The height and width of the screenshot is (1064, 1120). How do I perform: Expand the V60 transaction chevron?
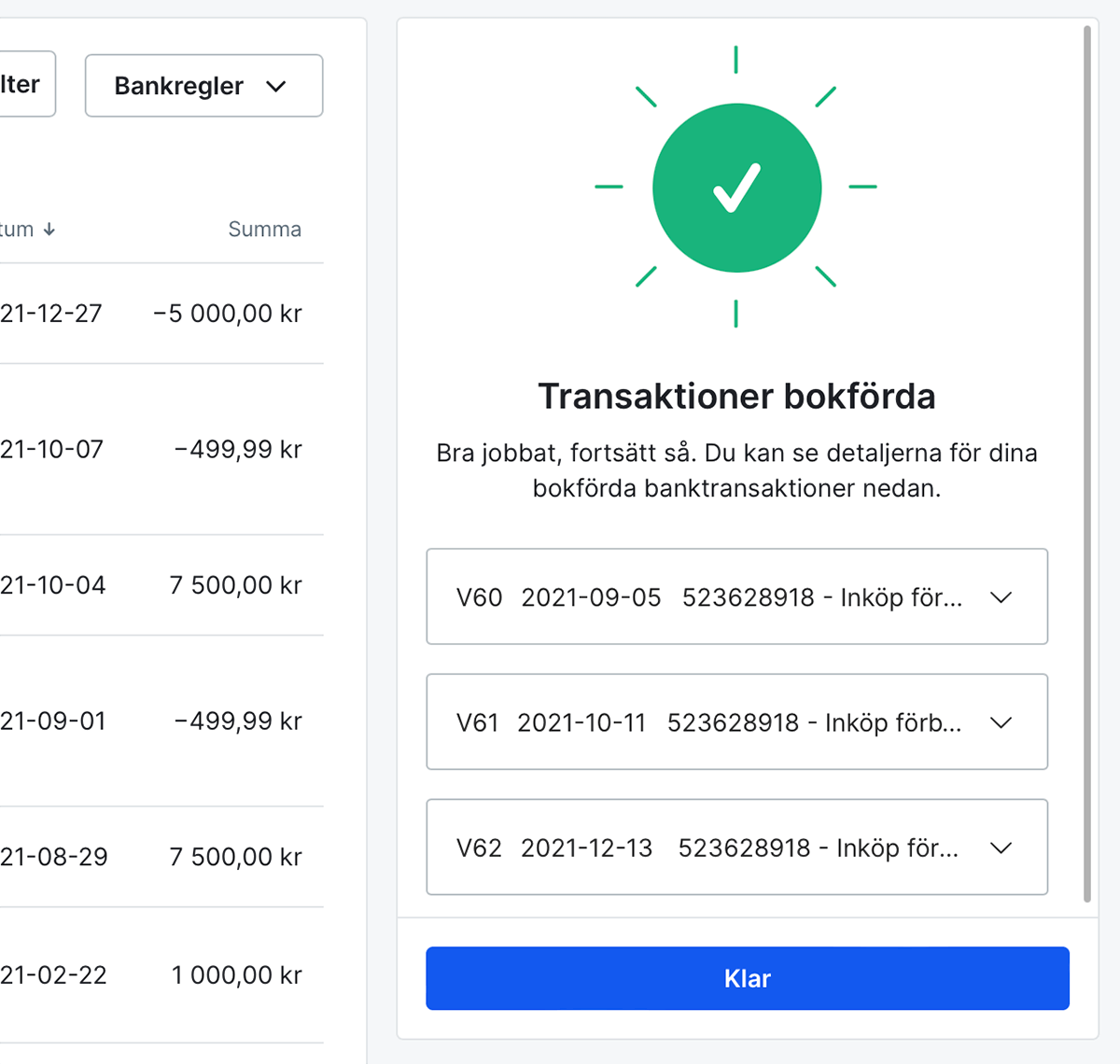[x=1001, y=597]
